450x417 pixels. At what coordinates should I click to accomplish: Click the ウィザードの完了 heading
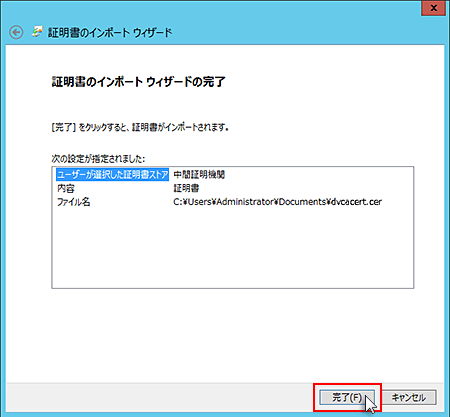tap(139, 82)
